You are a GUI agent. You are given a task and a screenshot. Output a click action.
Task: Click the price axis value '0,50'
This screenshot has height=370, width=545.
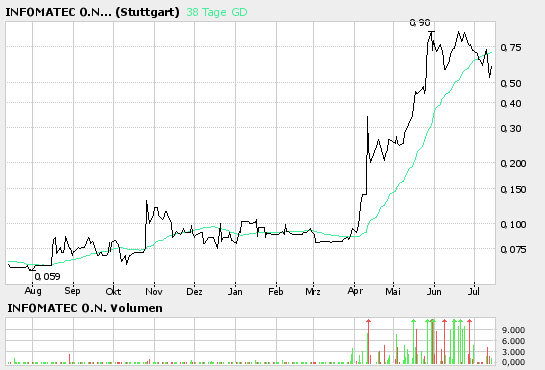(x=511, y=83)
